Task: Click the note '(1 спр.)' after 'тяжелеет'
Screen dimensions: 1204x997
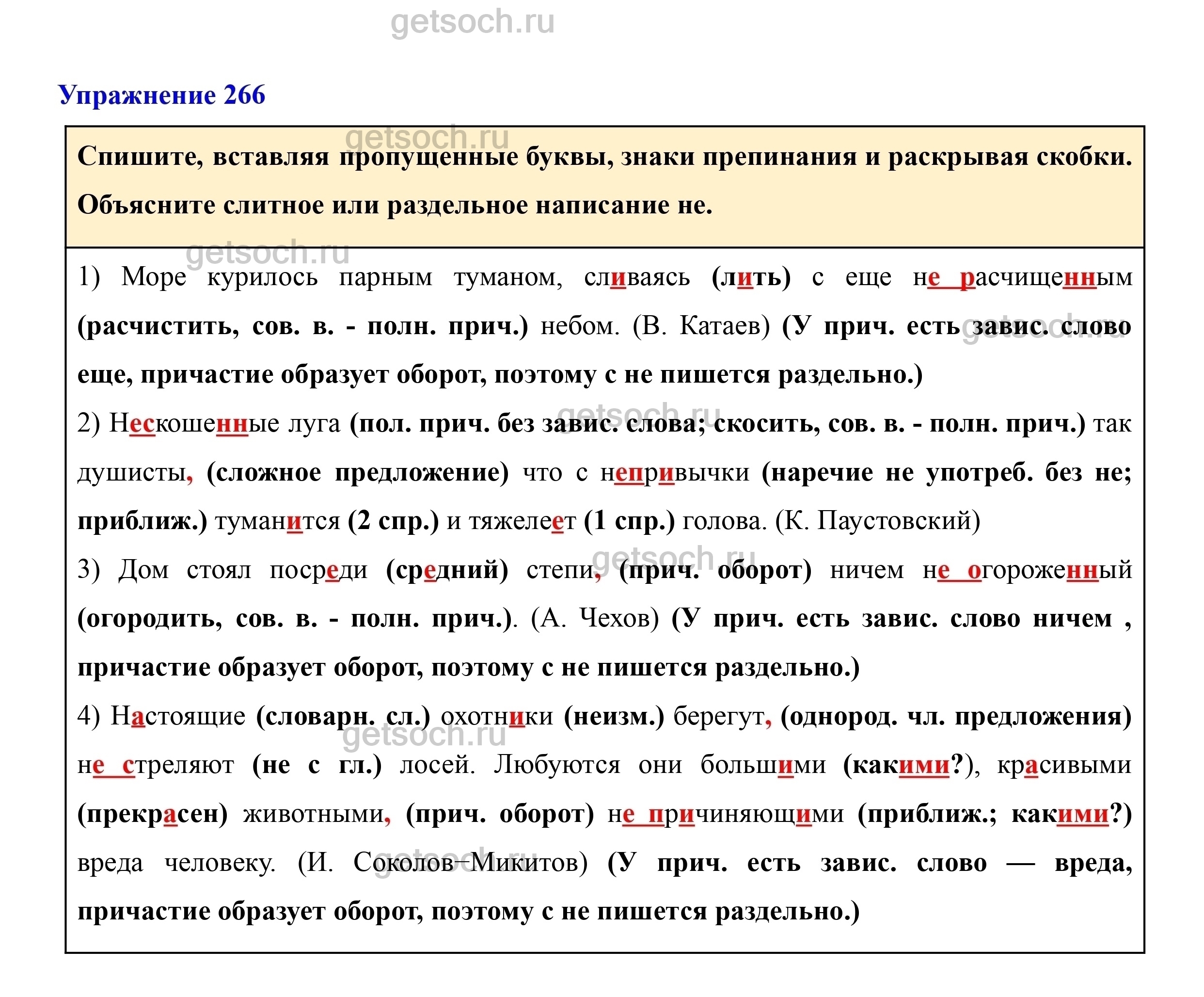Action: coord(629,521)
